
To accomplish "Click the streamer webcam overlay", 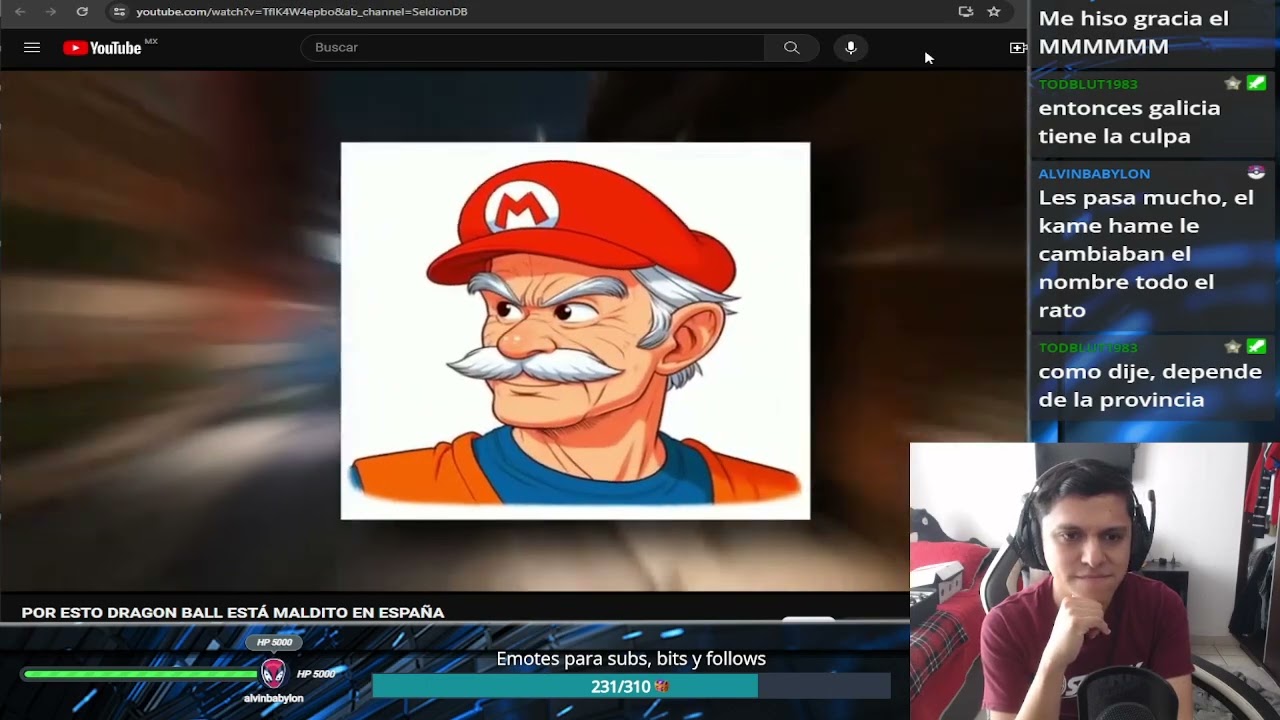I will coord(1095,581).
